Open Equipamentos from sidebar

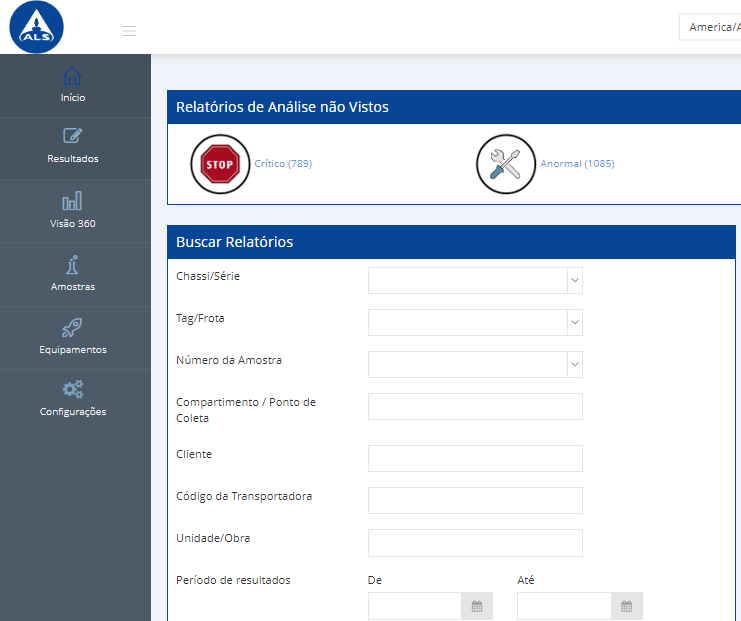[x=72, y=337]
